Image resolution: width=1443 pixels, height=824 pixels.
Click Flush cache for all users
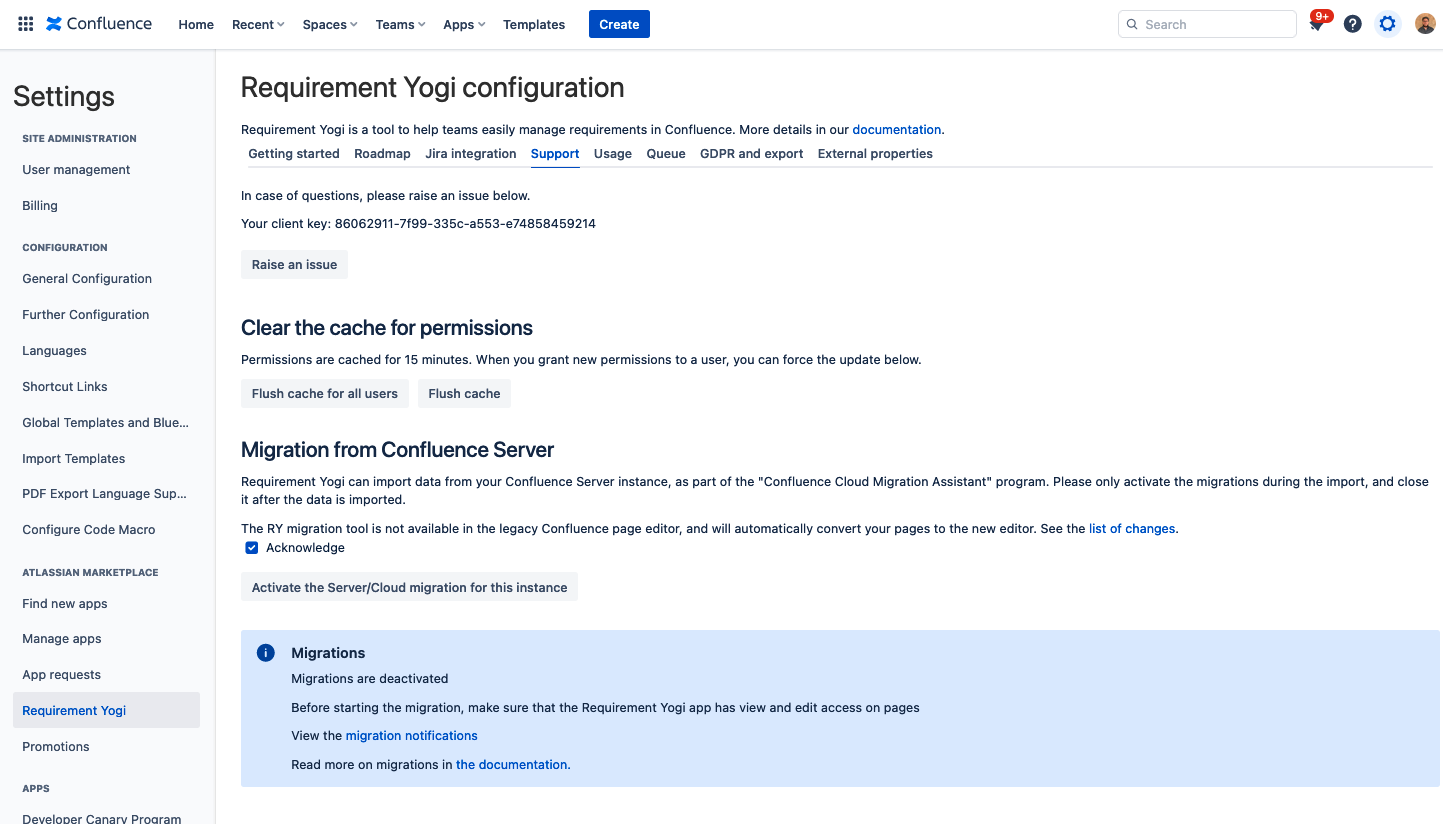(325, 394)
